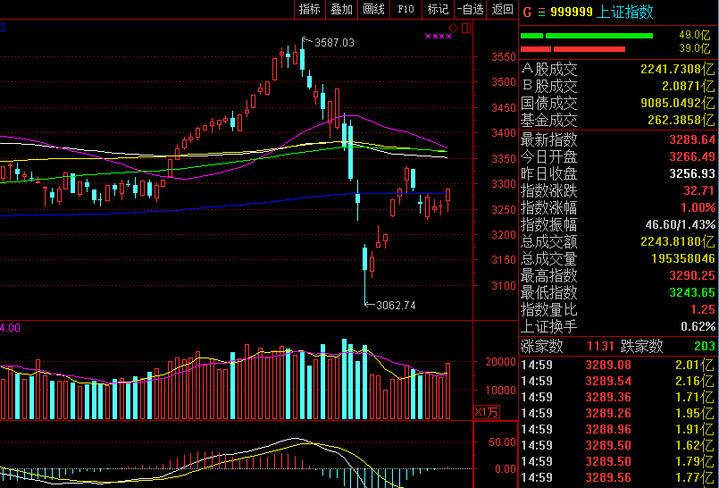Click the 总成交额 value 2243.8180亿

[x=678, y=242]
